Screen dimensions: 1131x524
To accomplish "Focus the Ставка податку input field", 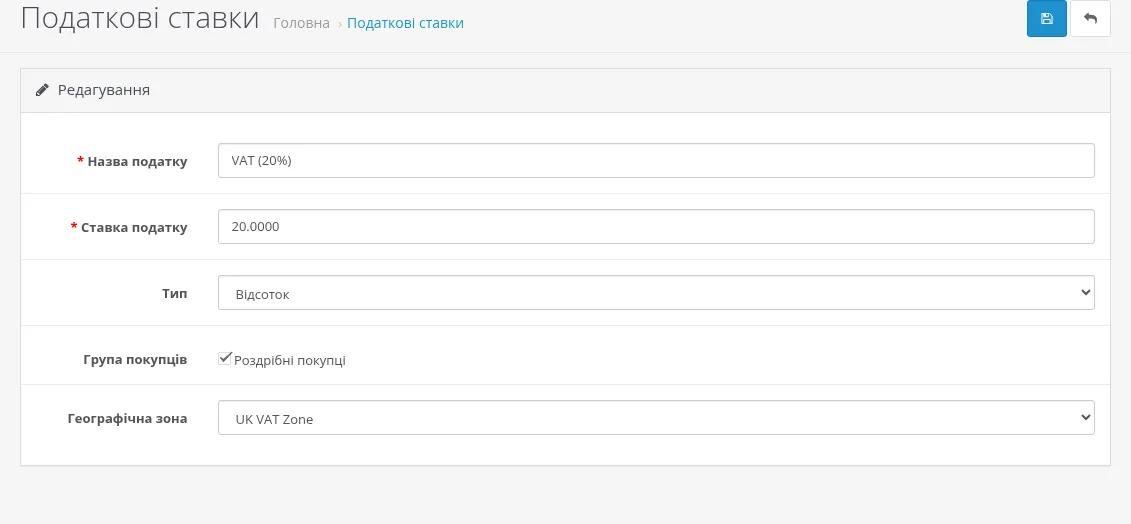I will [x=656, y=227].
